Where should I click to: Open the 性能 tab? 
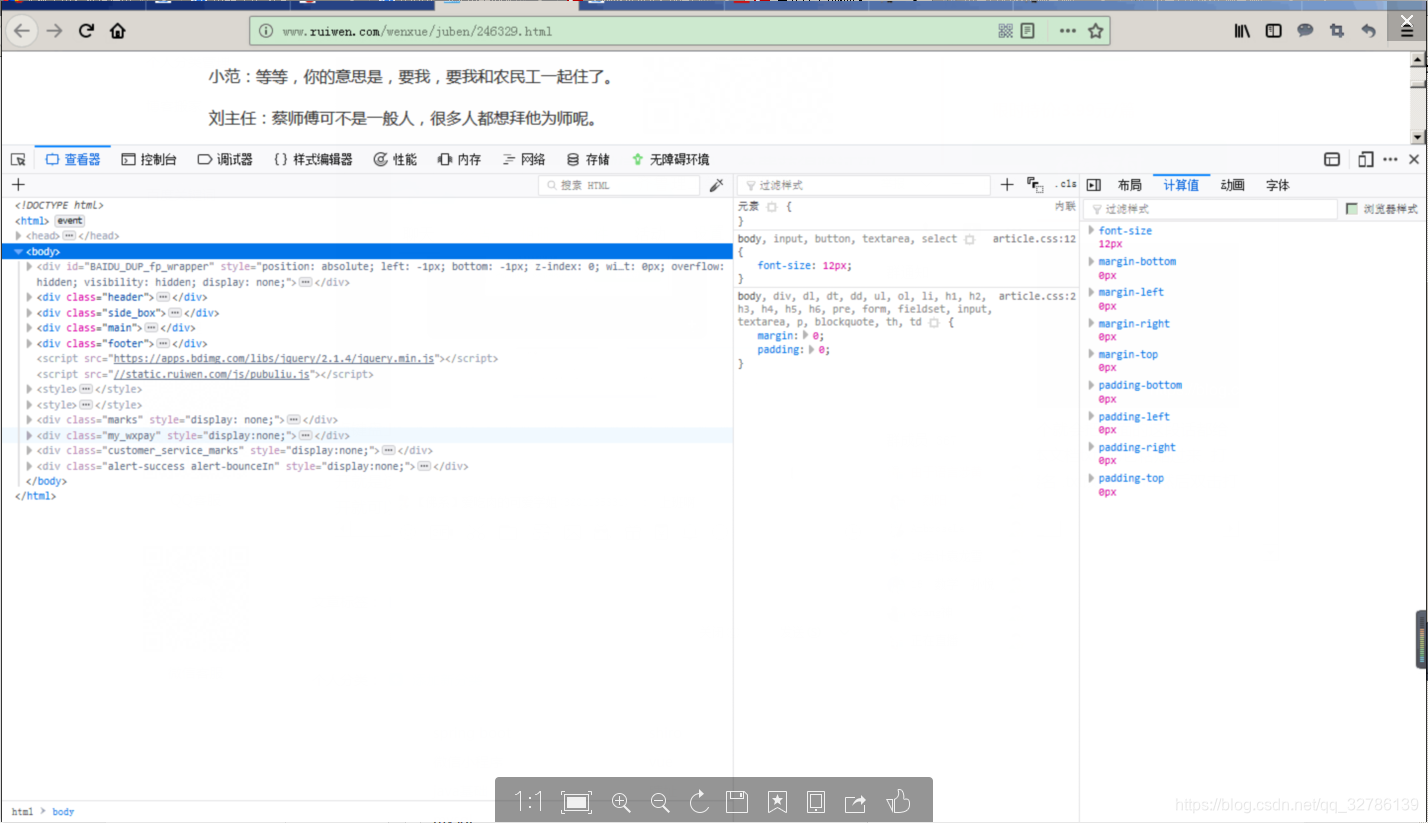[x=395, y=159]
